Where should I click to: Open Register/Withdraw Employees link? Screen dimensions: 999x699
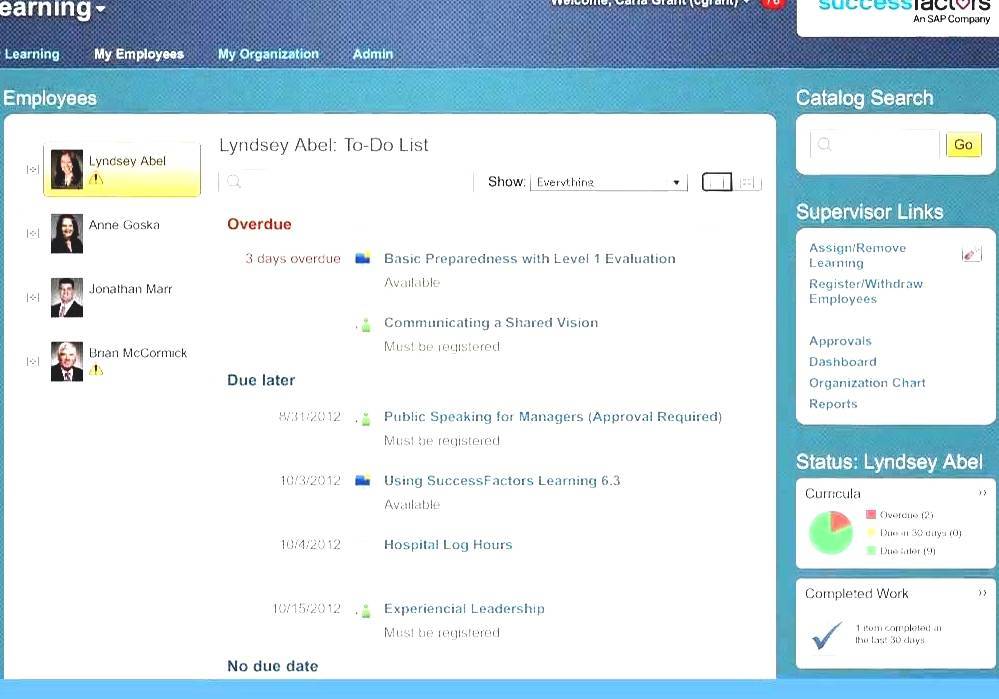865,291
